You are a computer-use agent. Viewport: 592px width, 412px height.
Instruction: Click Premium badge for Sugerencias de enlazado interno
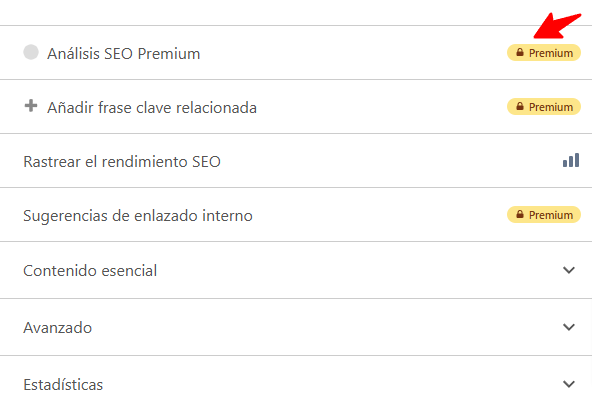pos(544,214)
